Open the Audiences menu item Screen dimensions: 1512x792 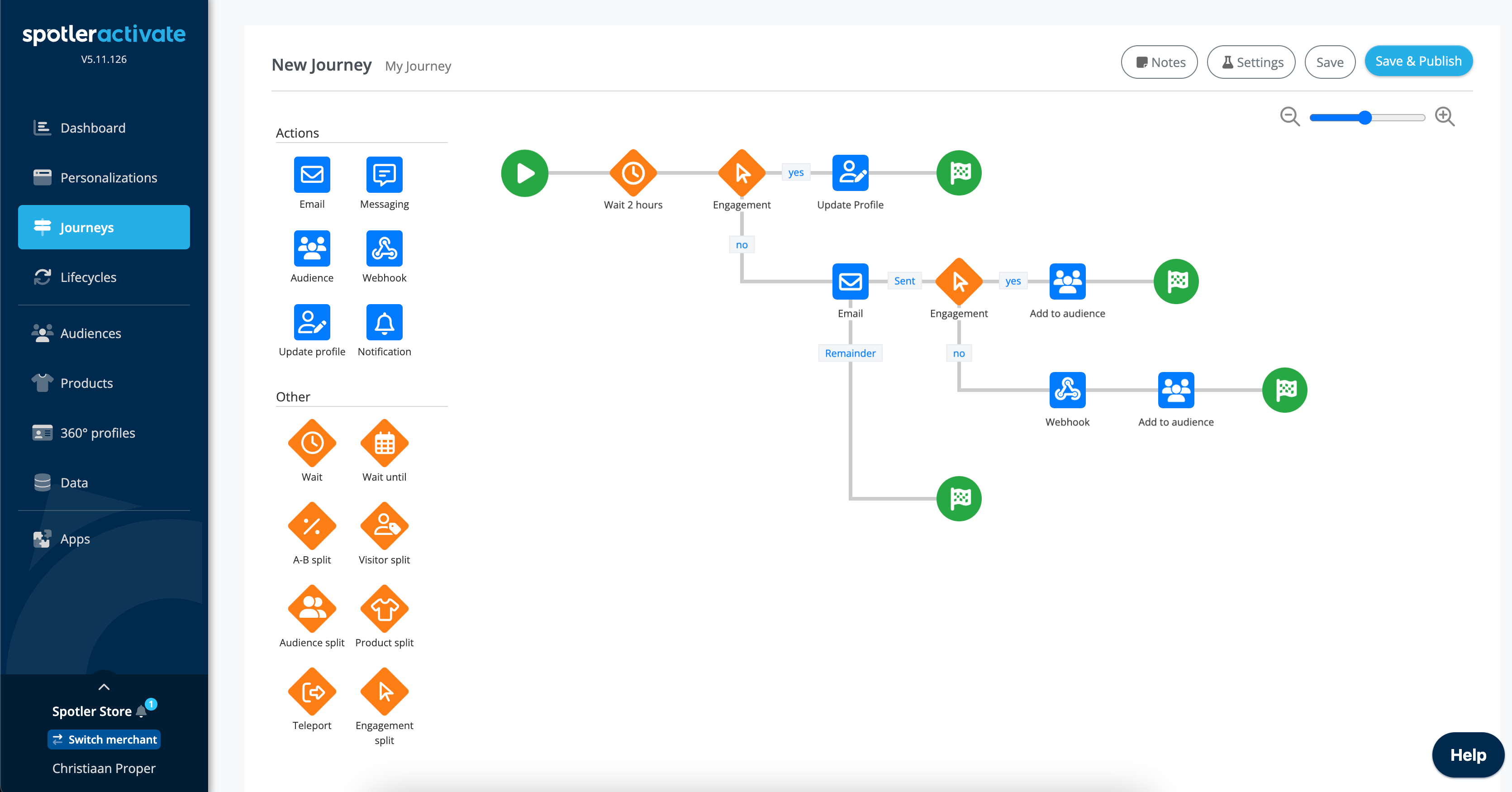click(x=104, y=333)
